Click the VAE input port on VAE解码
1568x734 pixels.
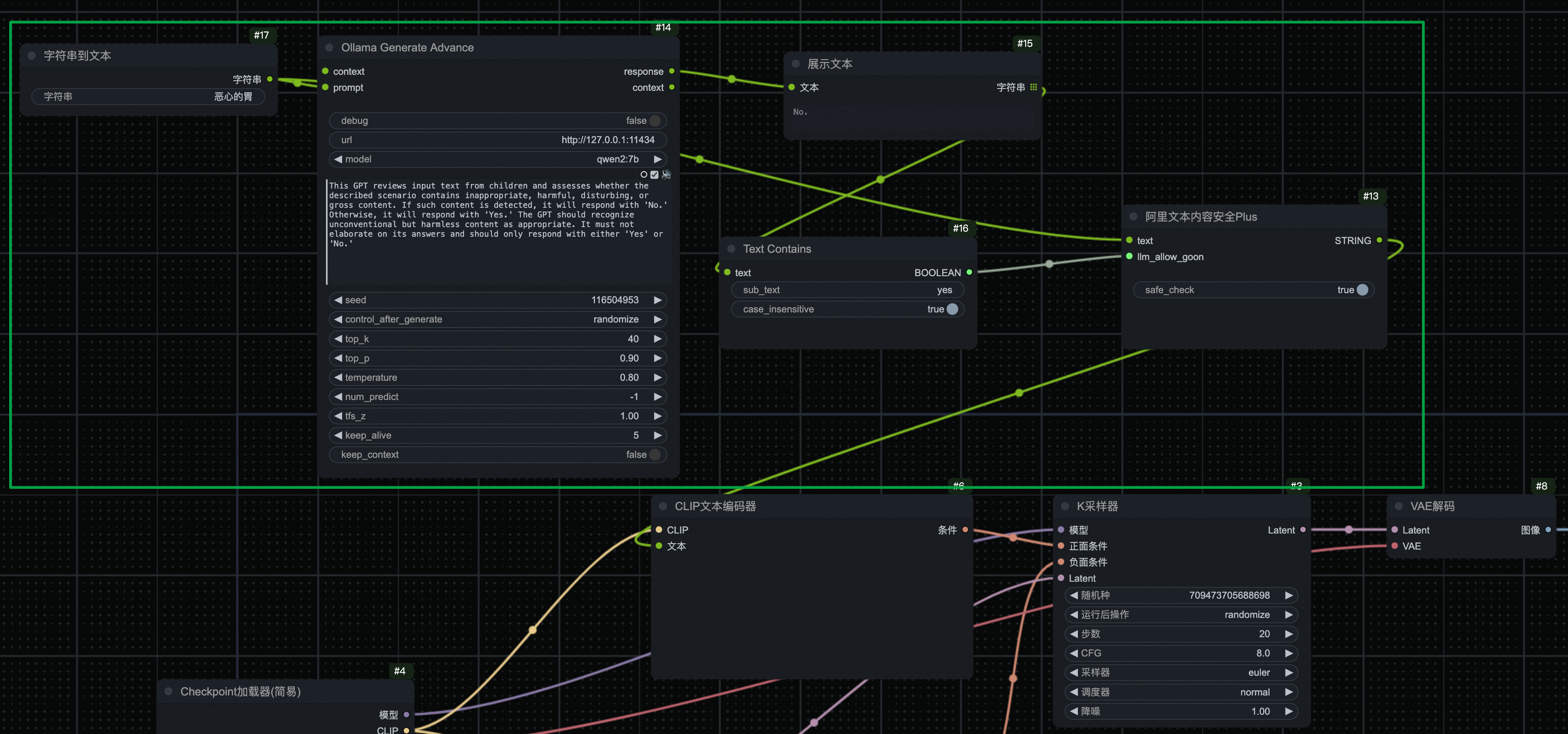1395,546
